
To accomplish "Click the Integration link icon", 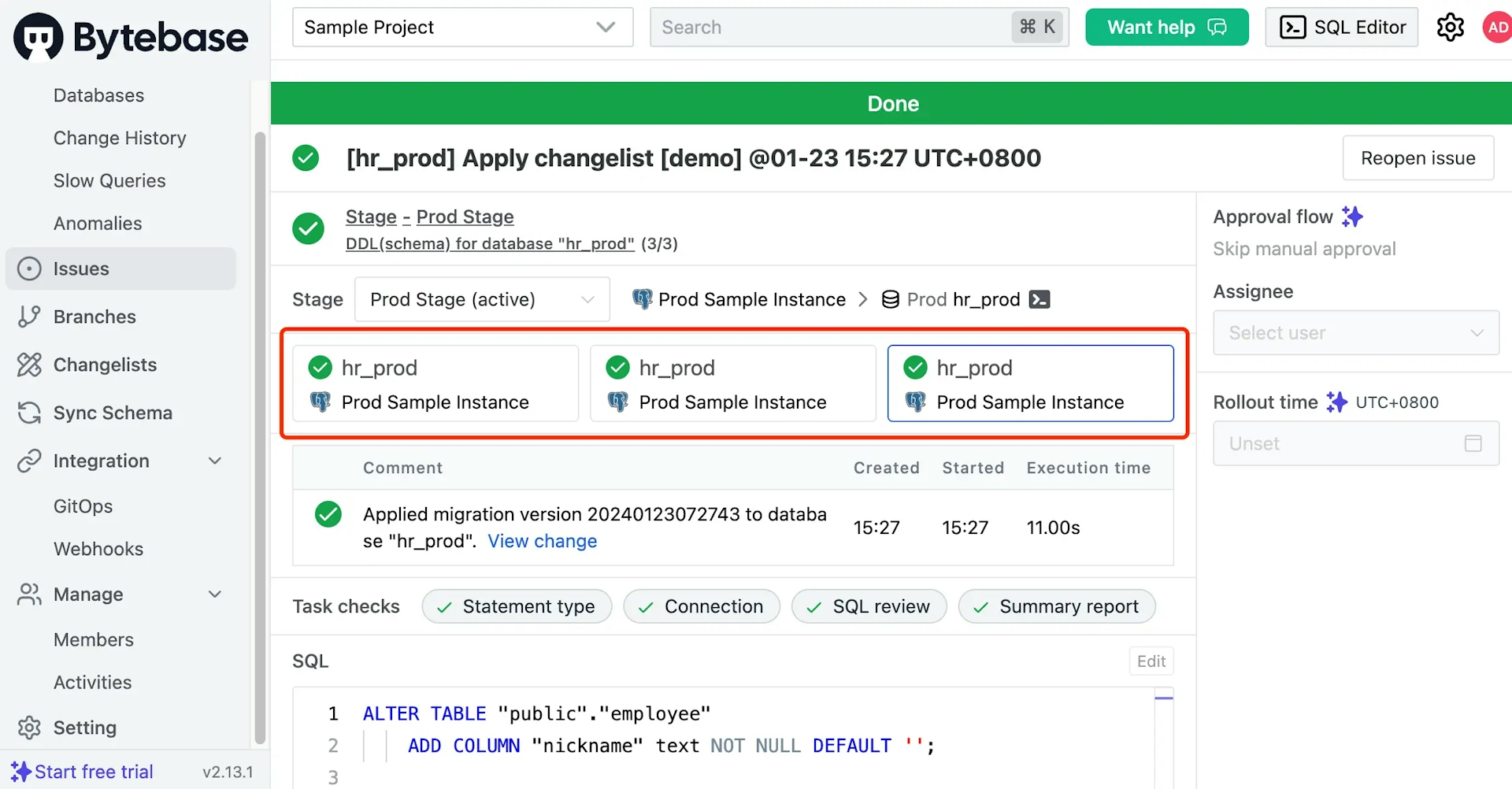I will coord(29,461).
